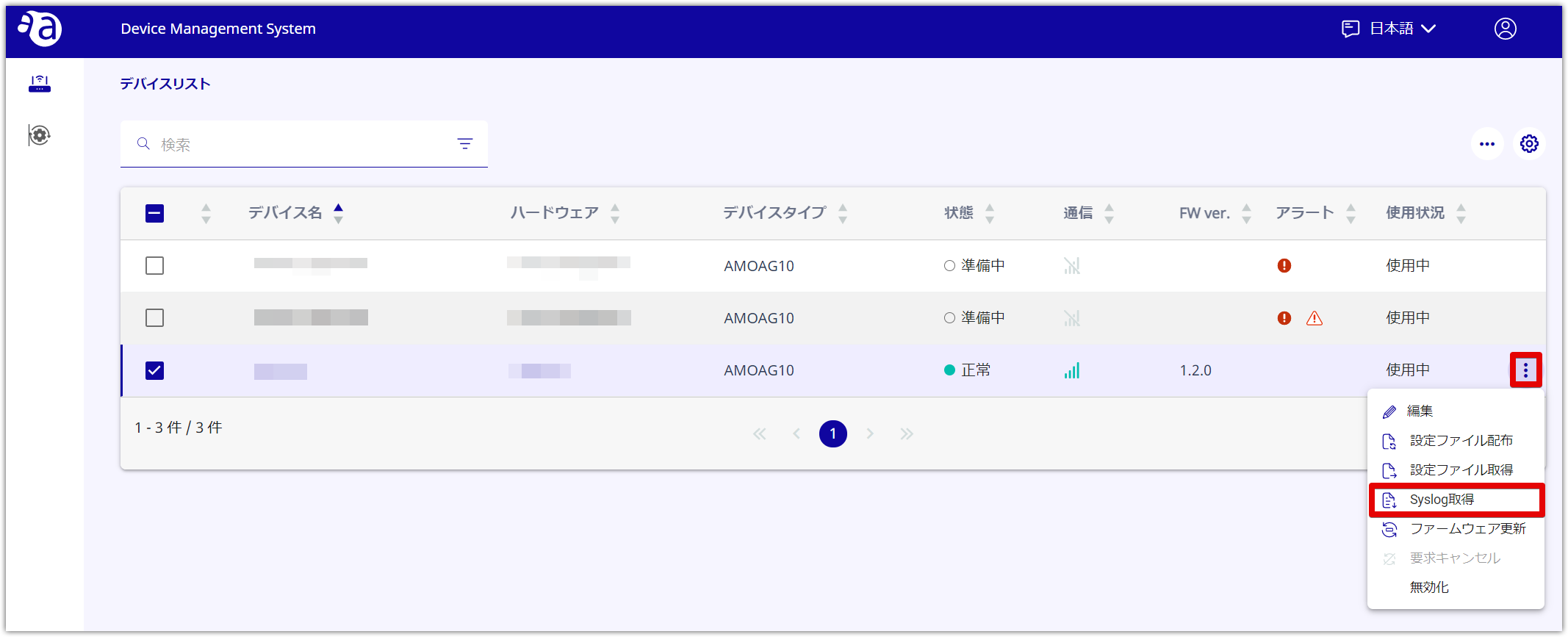This screenshot has width=1568, height=637.
Task: Open the search filter options icon
Action: [x=465, y=144]
